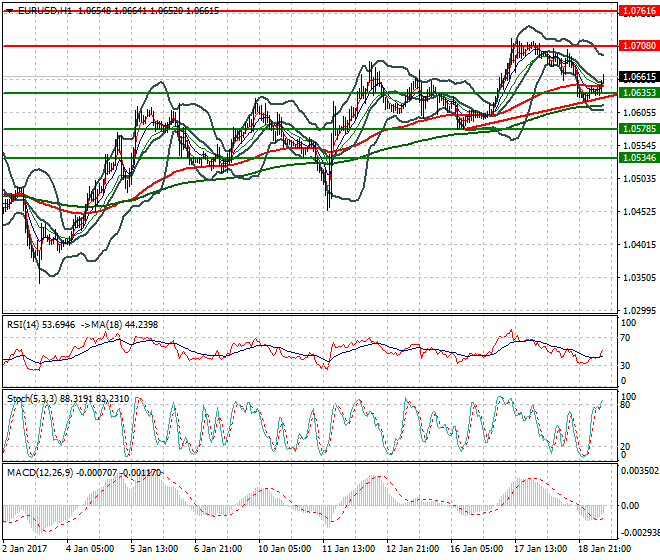Screen dimensions: 660x560
Task: Click the 18 Jan 21:00 time label
Action: (604, 549)
